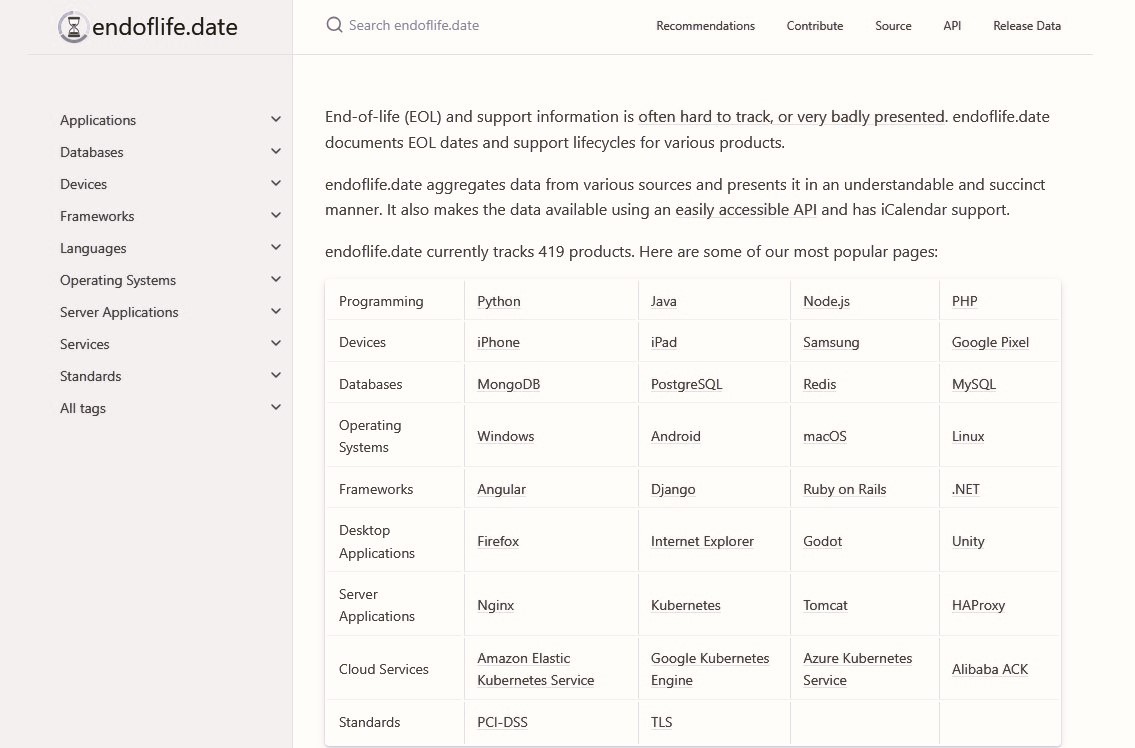Go to the API nav item
Image resolution: width=1135 pixels, height=748 pixels.
952,26
